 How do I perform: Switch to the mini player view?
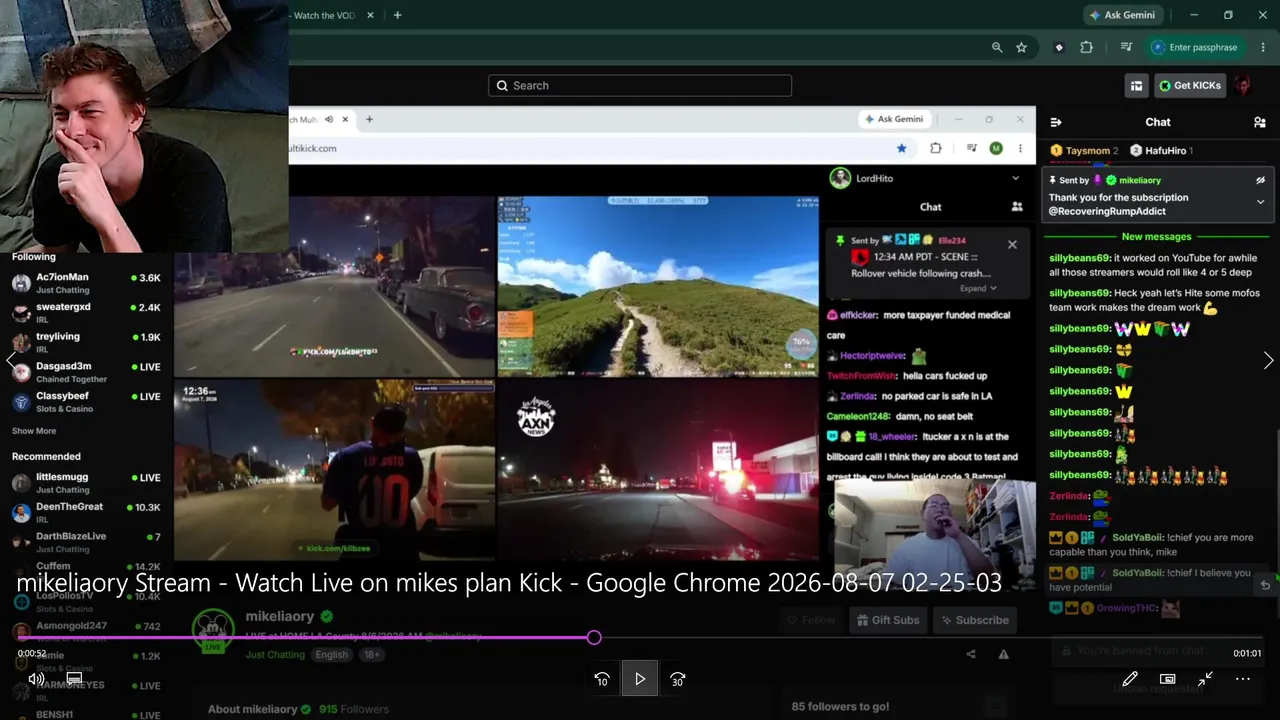point(1167,679)
